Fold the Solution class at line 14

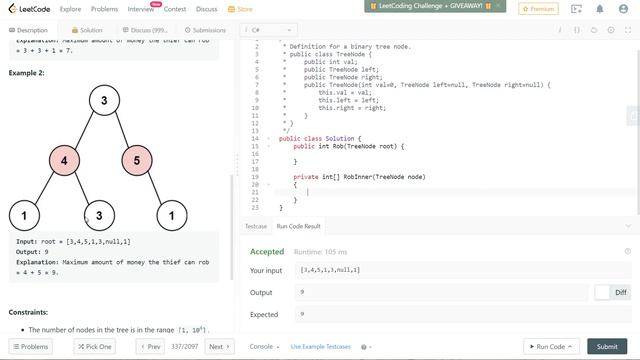click(269, 138)
